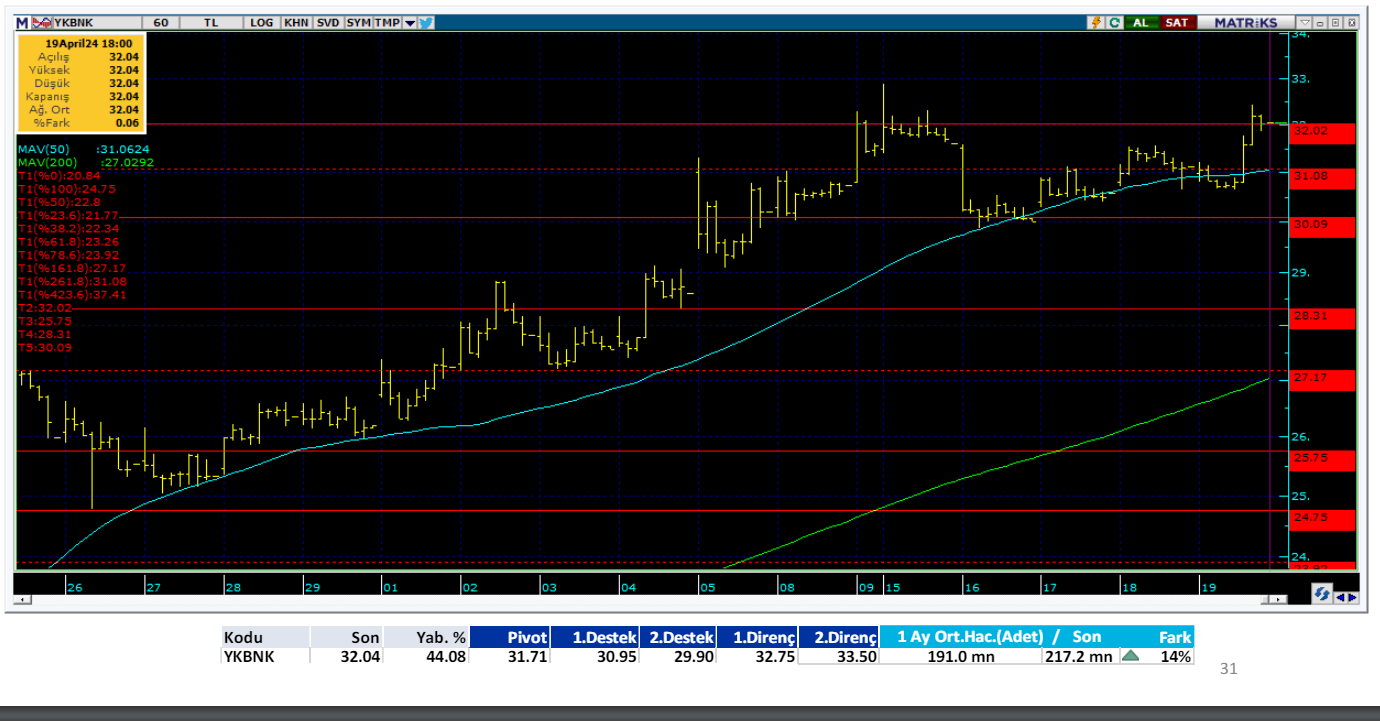Image resolution: width=1380 pixels, height=724 pixels.
Task: Click the Pivot value 31.71
Action: tap(529, 657)
